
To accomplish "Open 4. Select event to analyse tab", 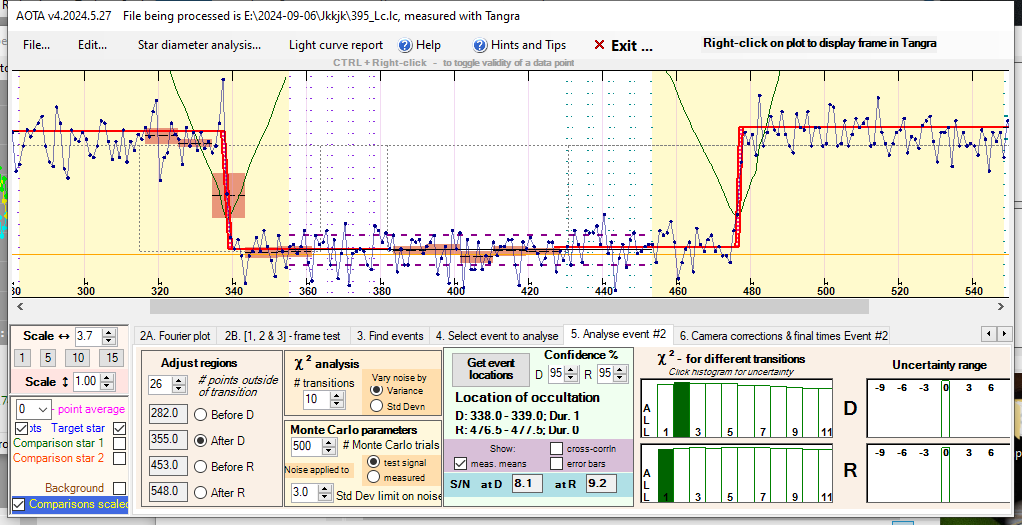I will [497, 336].
